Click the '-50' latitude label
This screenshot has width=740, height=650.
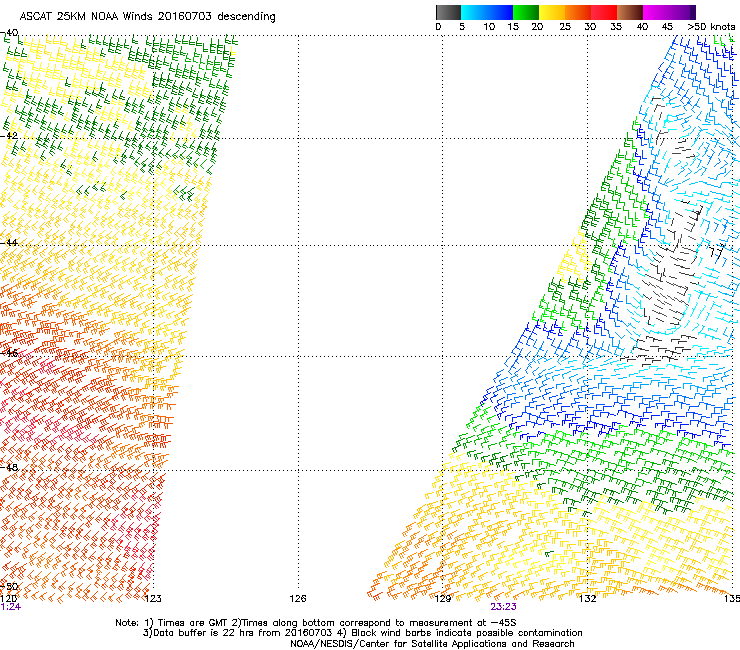[9, 587]
